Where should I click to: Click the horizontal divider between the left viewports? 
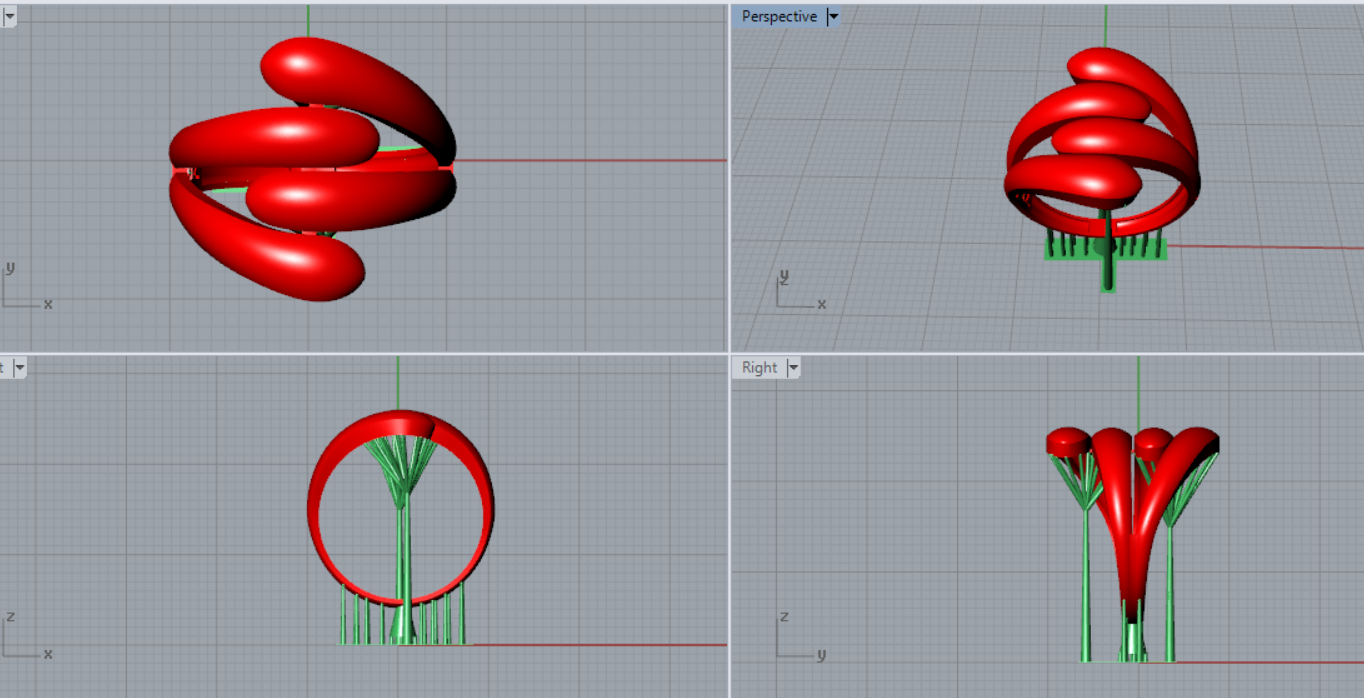coord(360,353)
